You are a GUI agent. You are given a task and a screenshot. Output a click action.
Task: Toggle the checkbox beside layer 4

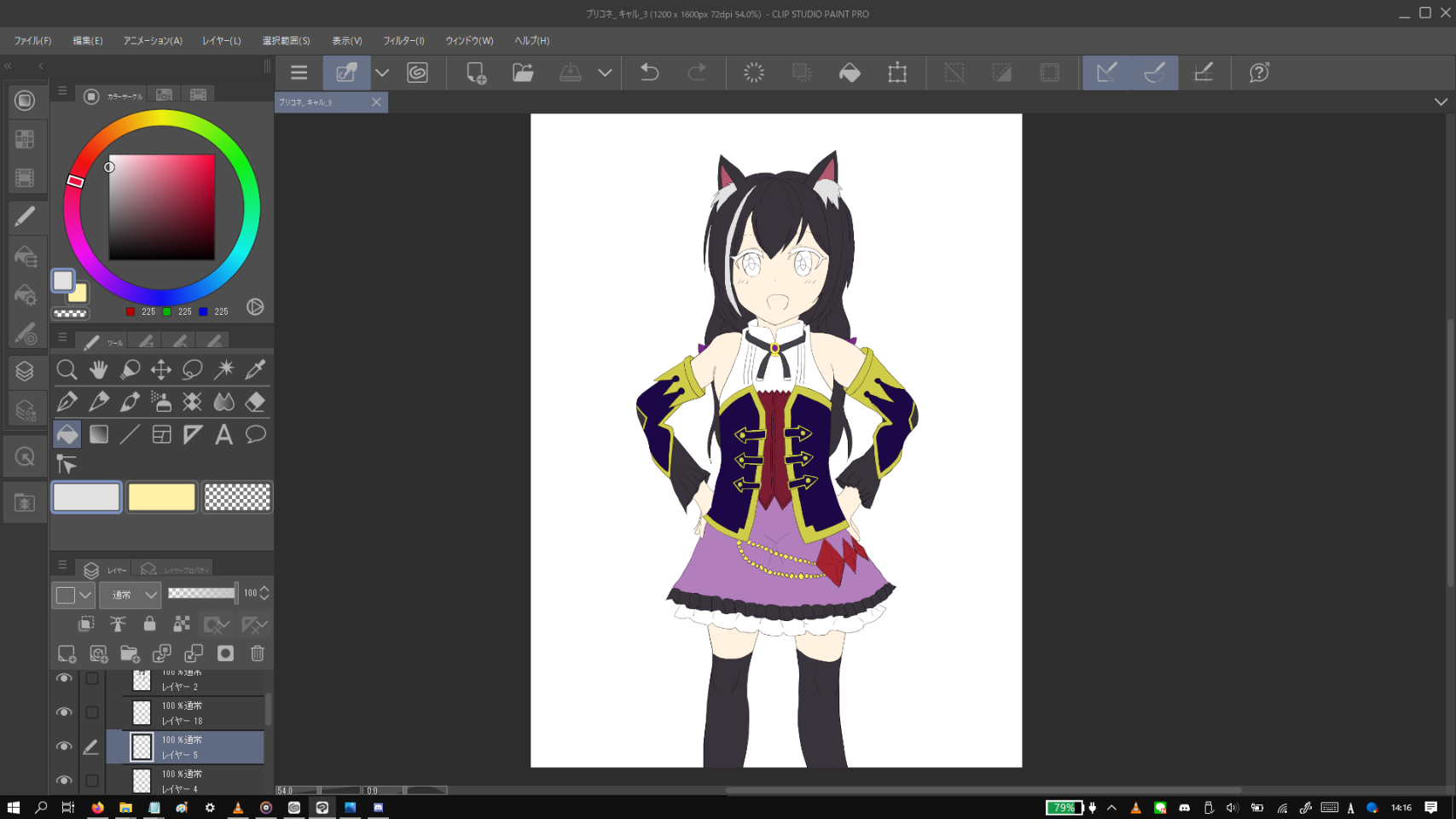coord(92,781)
